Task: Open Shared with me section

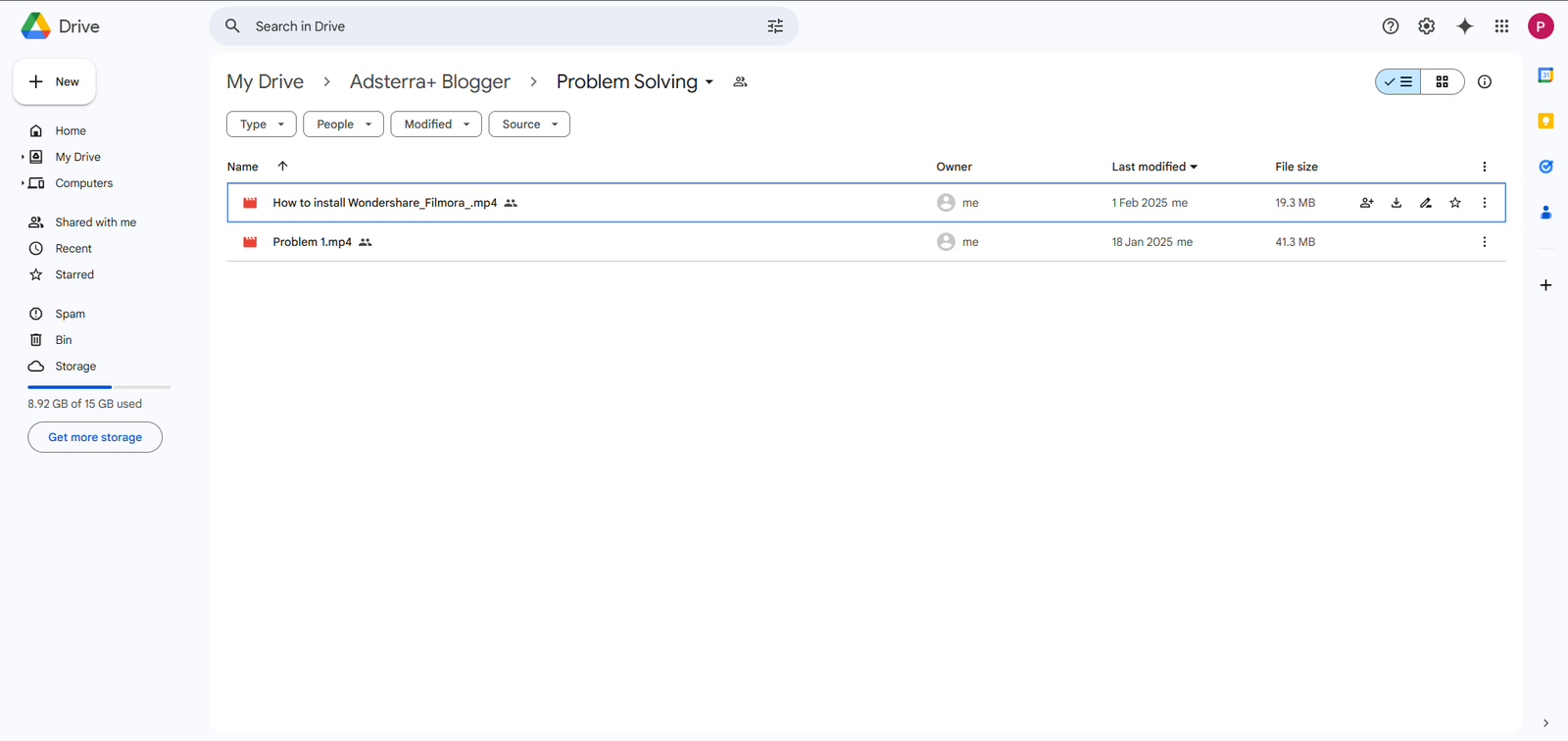Action: point(95,222)
